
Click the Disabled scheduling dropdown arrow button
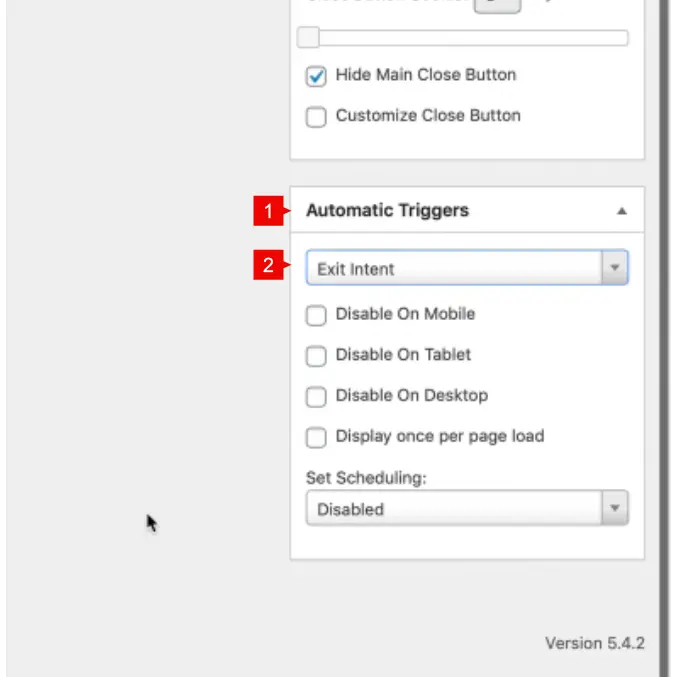tap(614, 508)
